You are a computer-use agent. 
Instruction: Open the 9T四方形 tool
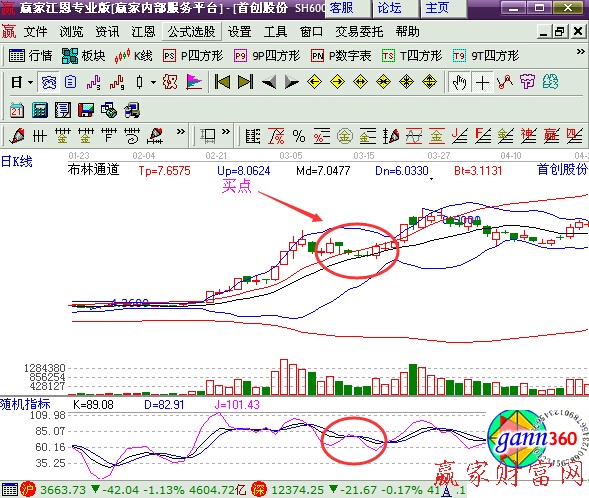tap(486, 56)
